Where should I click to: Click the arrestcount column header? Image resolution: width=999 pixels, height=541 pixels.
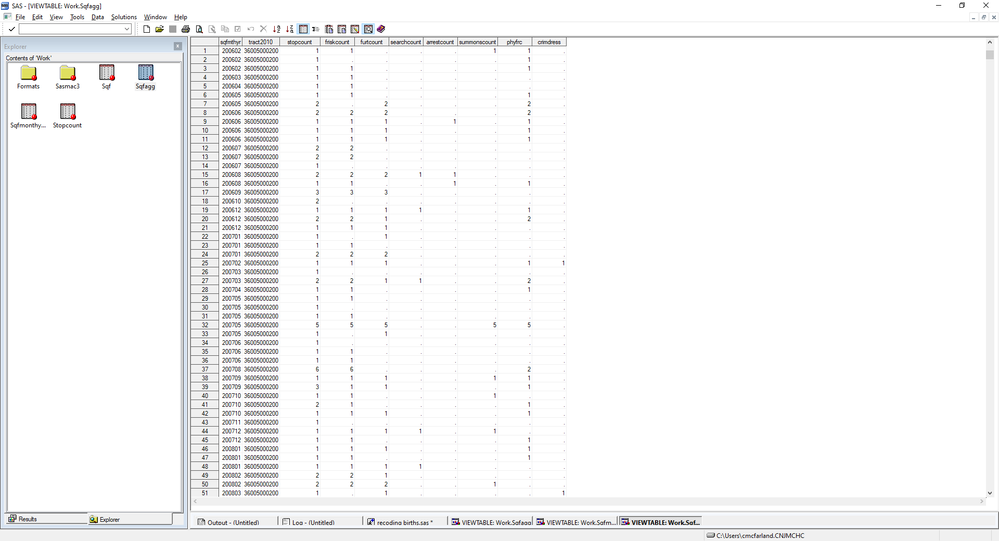440,42
